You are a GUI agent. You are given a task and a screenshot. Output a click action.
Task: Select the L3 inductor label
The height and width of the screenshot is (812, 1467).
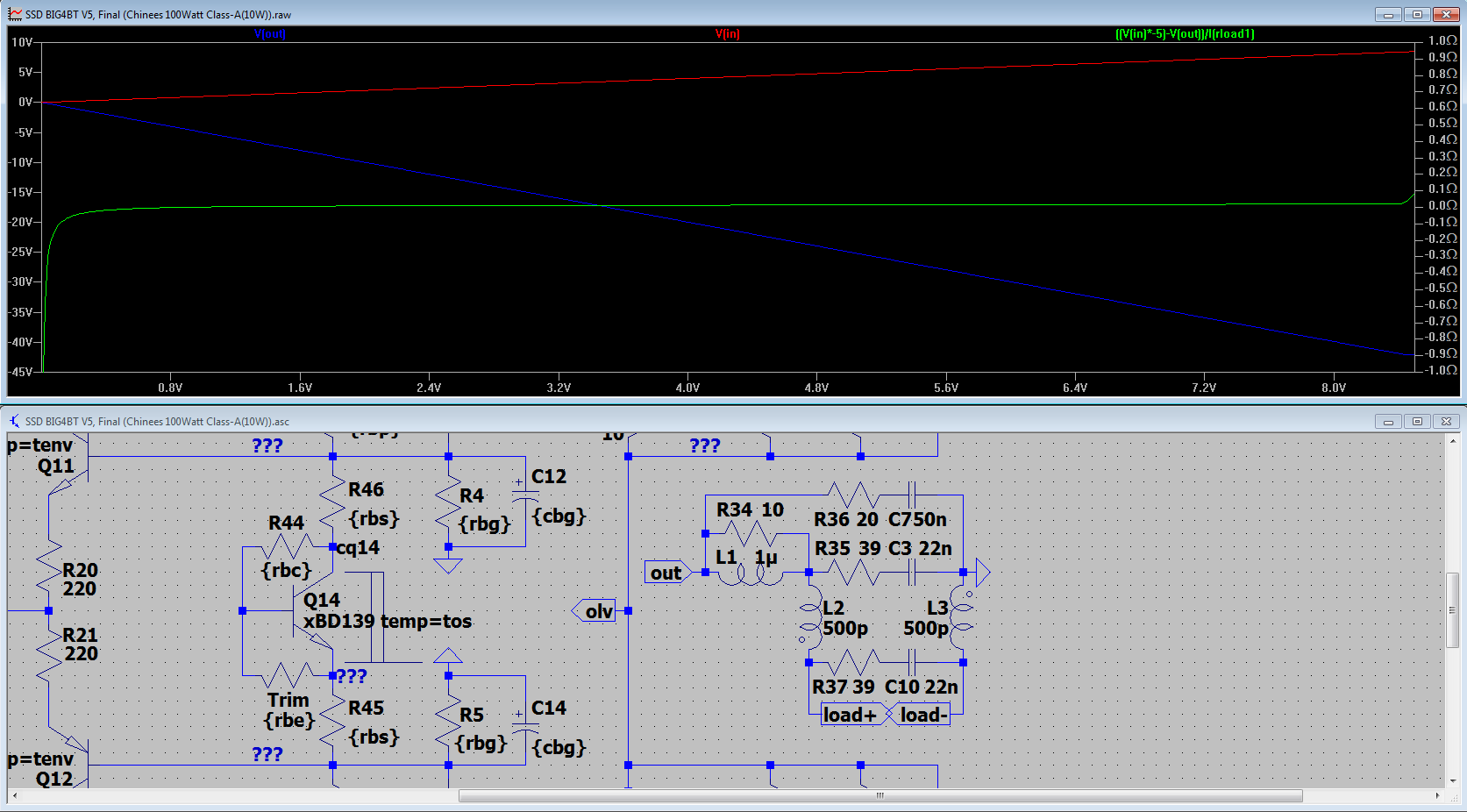(x=937, y=608)
